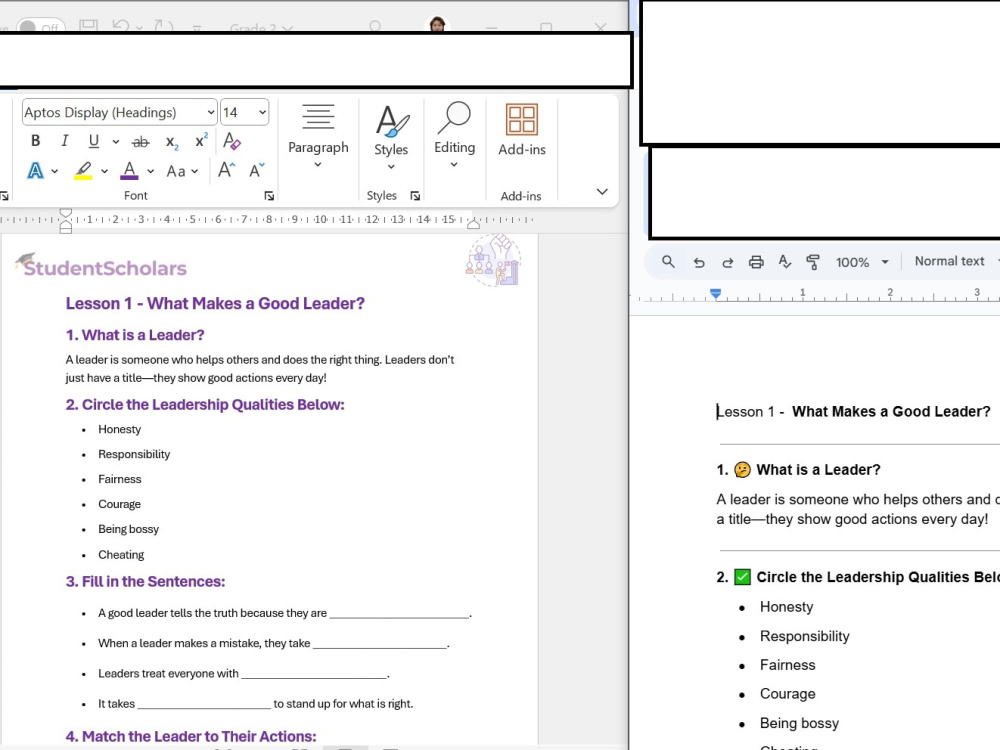Click the green checkmark emoji in heading 2
Screen dimensions: 1000x750
pos(742,577)
